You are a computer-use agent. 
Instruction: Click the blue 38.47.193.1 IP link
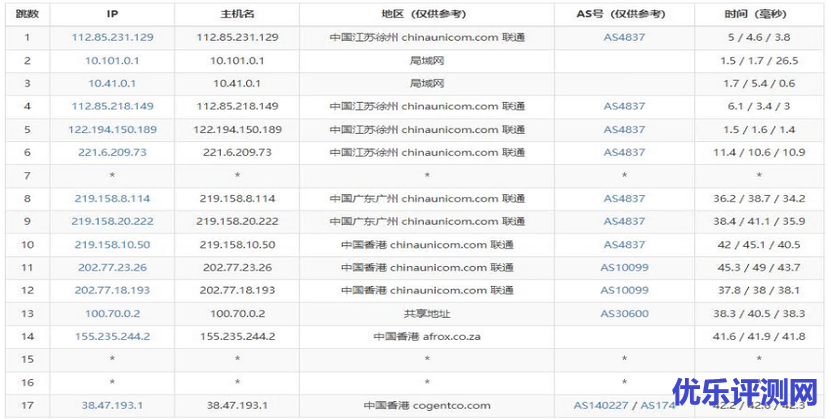[x=112, y=405]
